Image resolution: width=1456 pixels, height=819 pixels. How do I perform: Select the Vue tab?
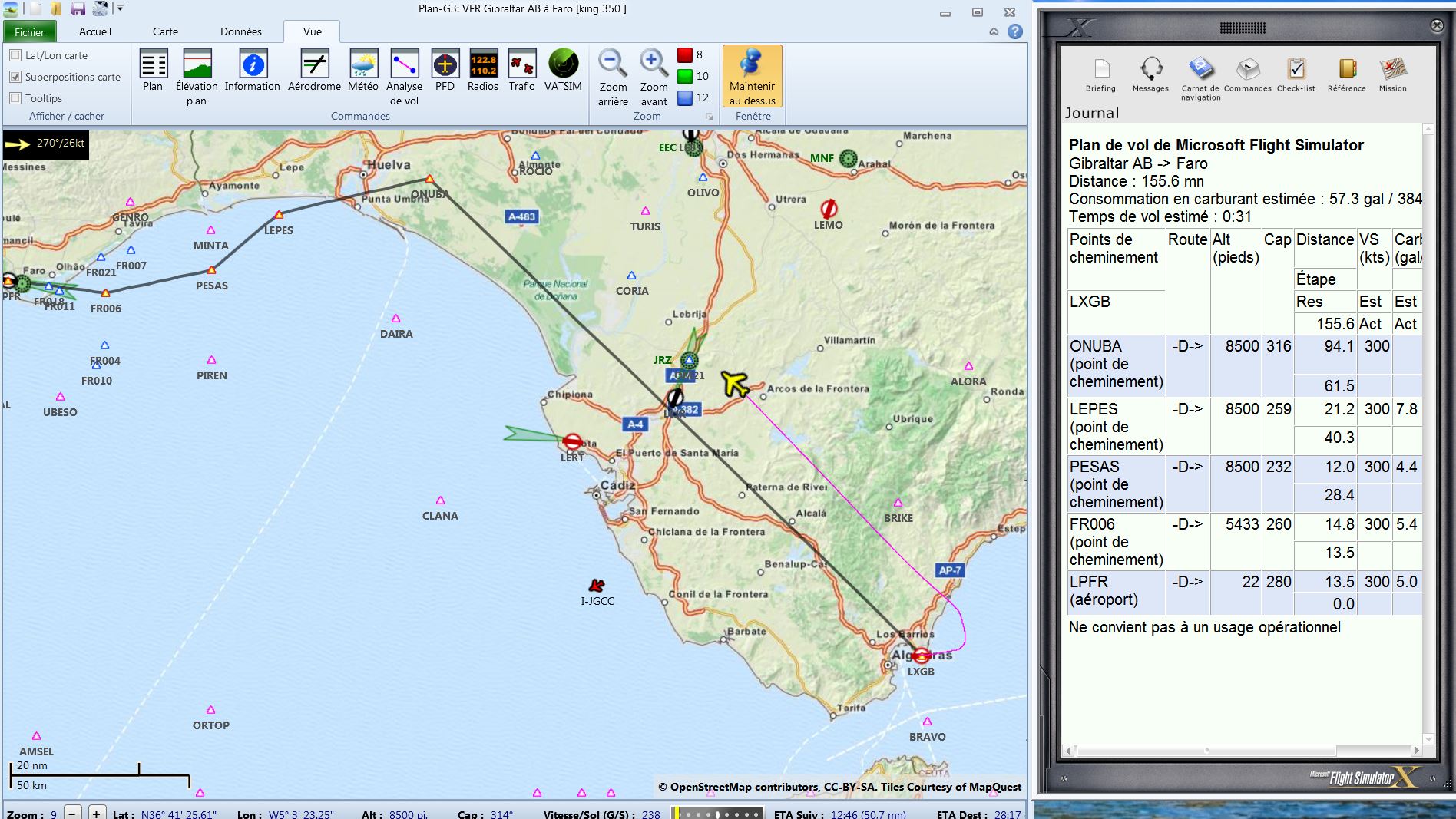point(312,31)
